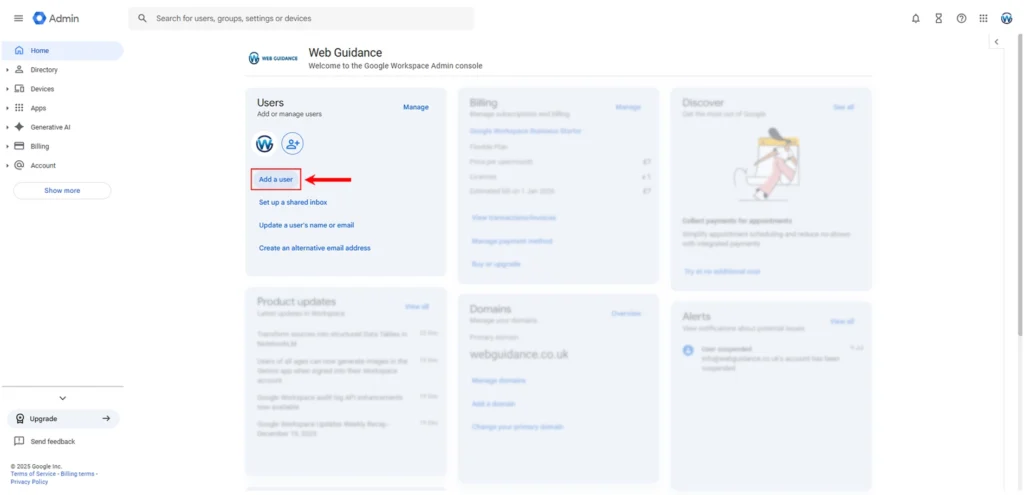
Task: Click Create an alternative email address
Action: 315,248
